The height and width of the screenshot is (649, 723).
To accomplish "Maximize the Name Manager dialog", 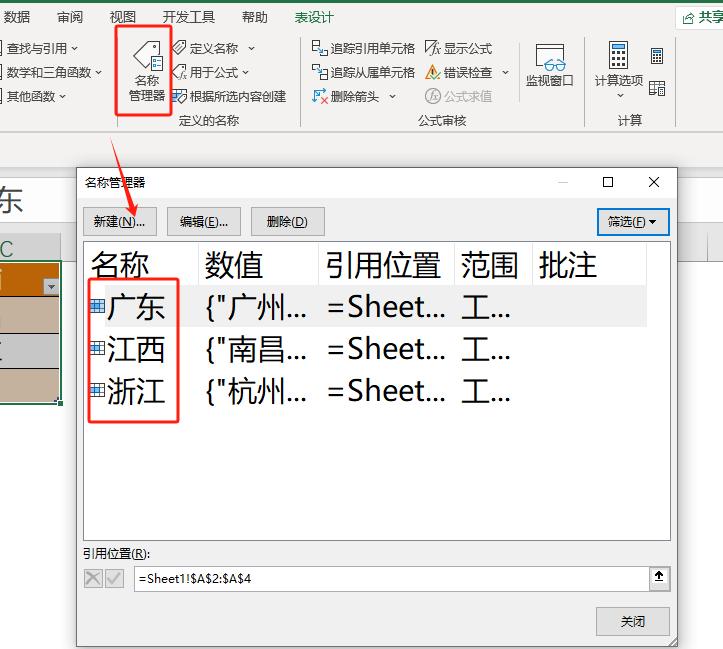I will point(608,182).
